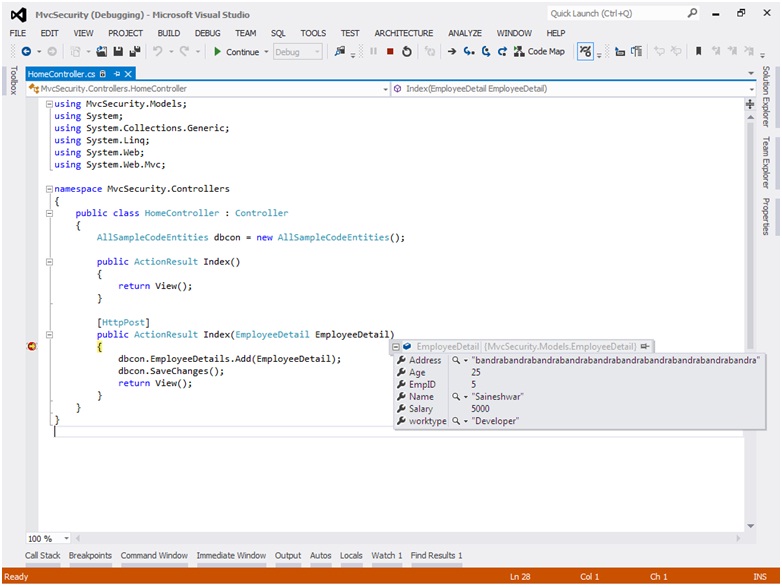Image resolution: width=782 pixels, height=587 pixels.
Task: Click the attach-to-process toolbar icon
Action: (x=340, y=51)
